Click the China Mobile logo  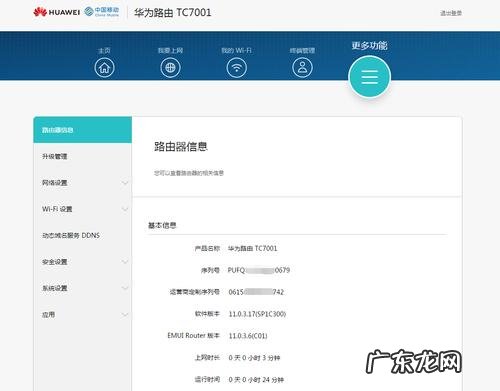click(x=102, y=12)
